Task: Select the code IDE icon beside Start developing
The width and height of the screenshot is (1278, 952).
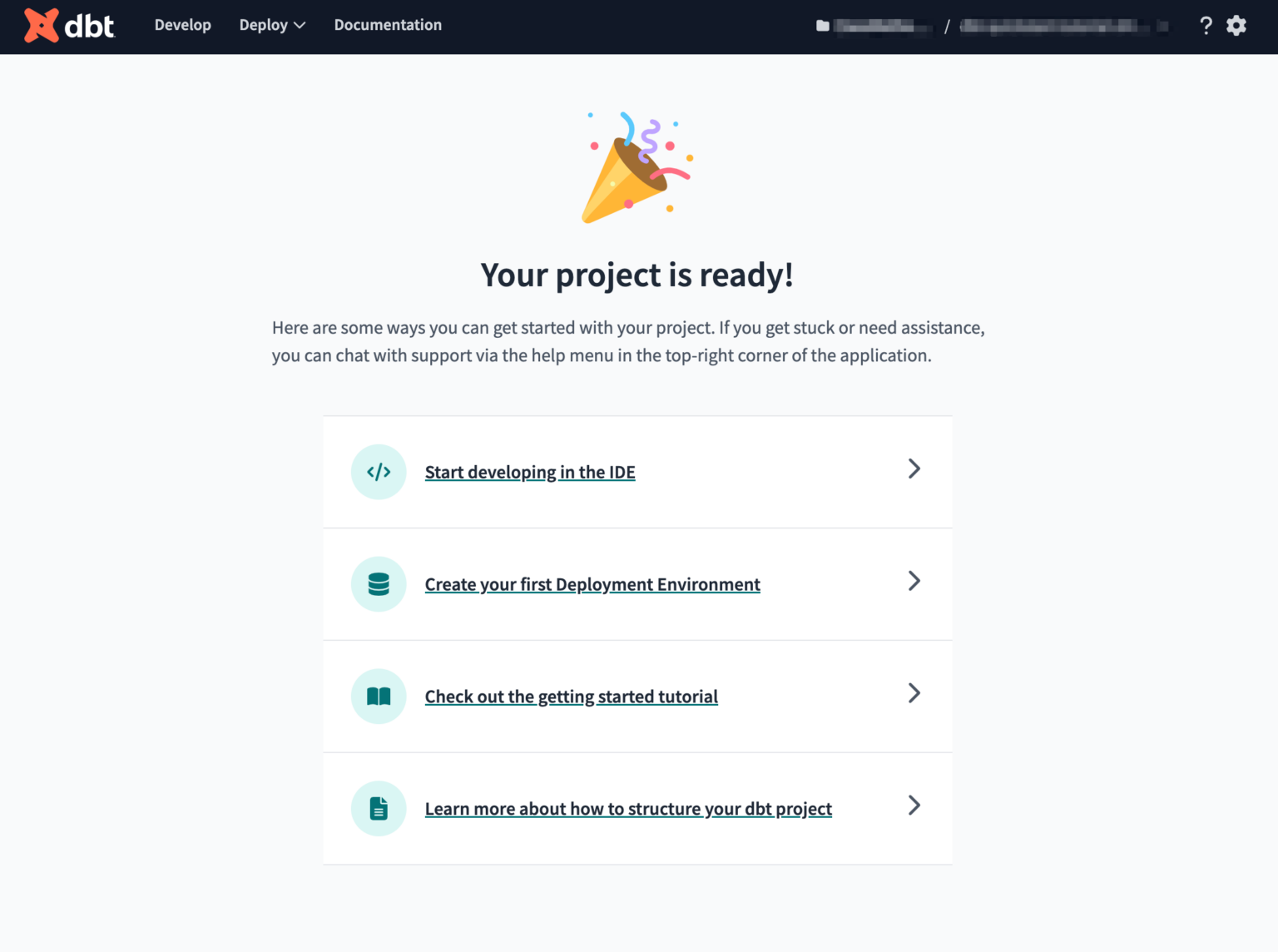Action: (x=379, y=472)
